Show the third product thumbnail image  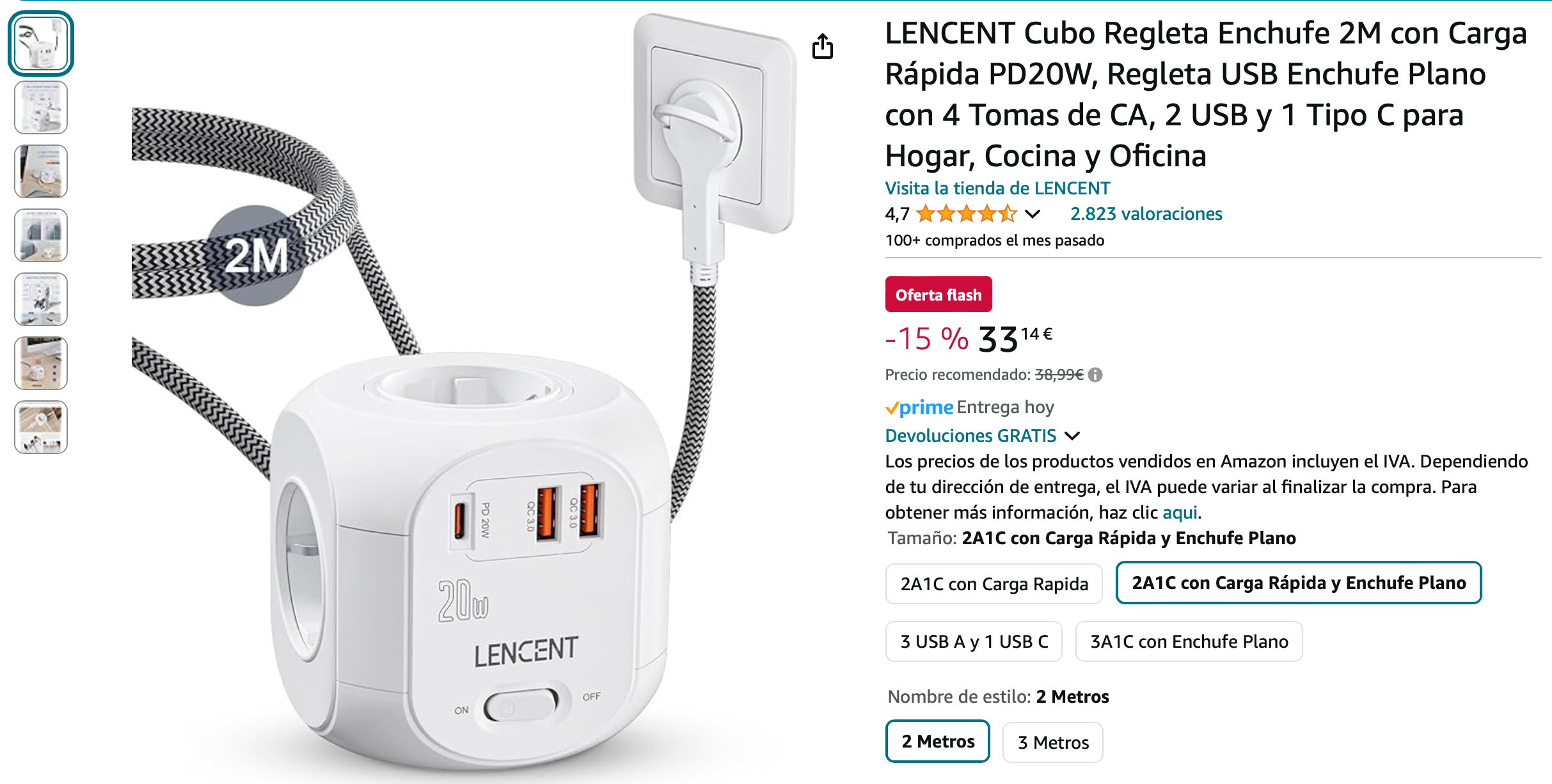[41, 171]
